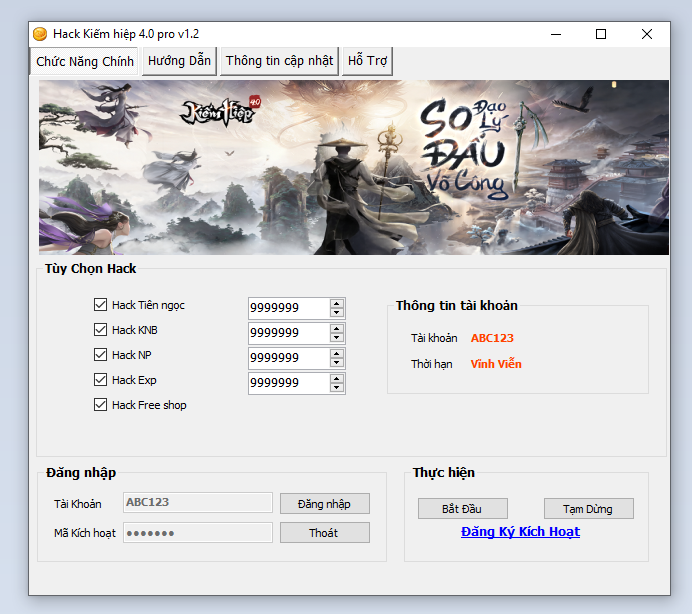693x616 pixels.
Task: Decrease Hack Tiên ngọc value with down arrow
Action: pos(337,313)
